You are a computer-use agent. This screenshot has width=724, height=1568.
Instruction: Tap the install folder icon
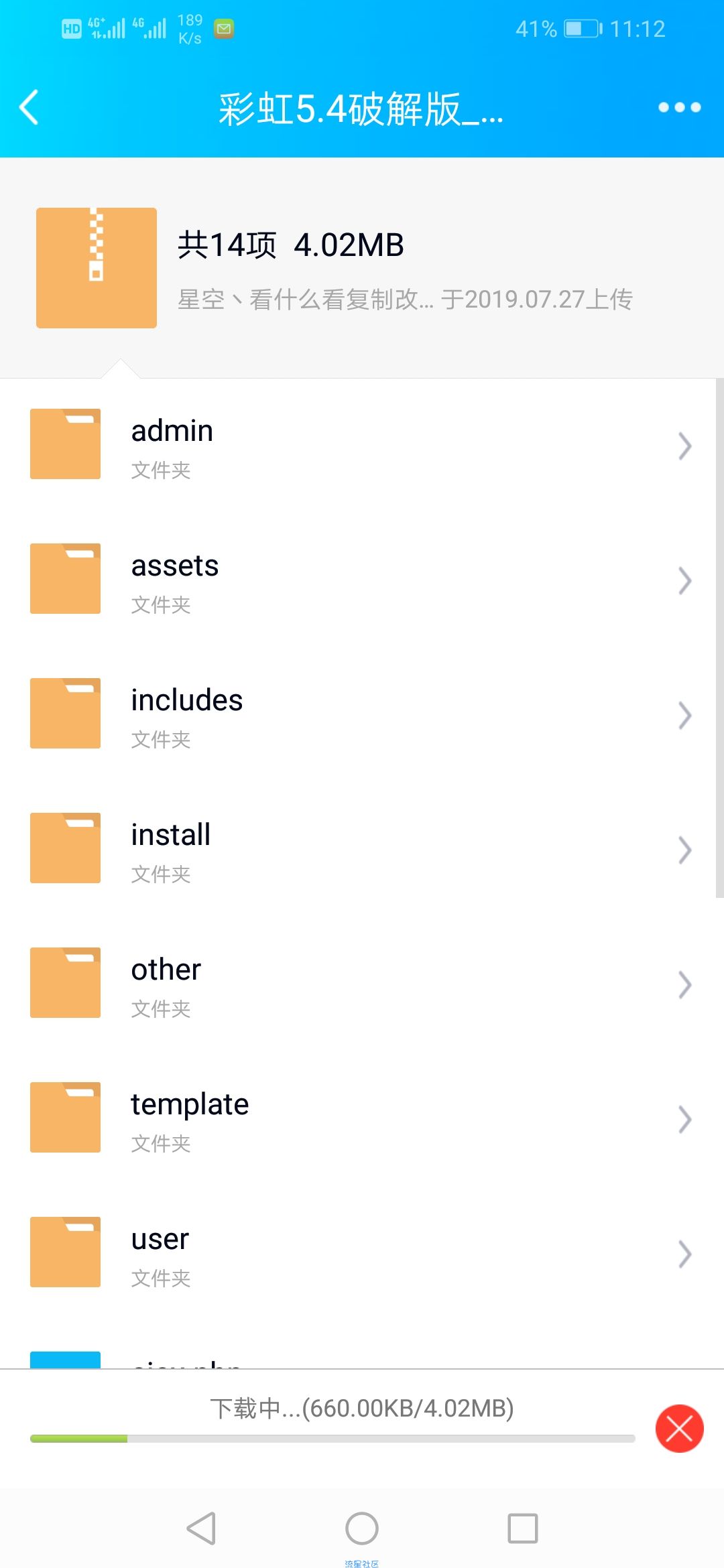pyautogui.click(x=65, y=848)
